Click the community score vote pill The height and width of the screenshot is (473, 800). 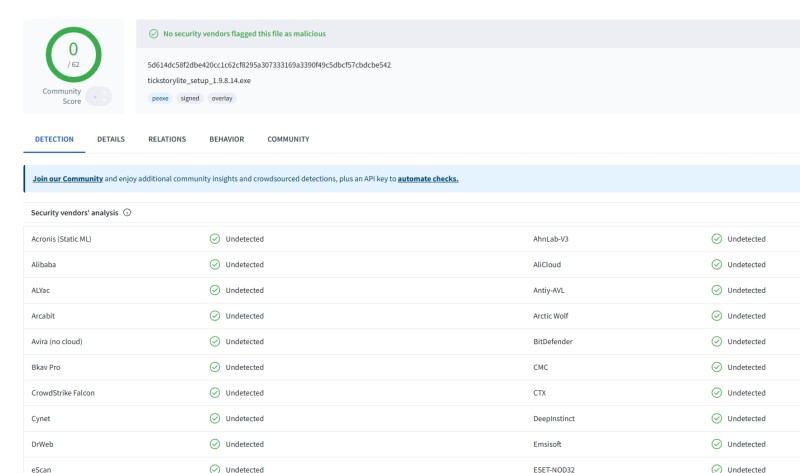click(98, 96)
